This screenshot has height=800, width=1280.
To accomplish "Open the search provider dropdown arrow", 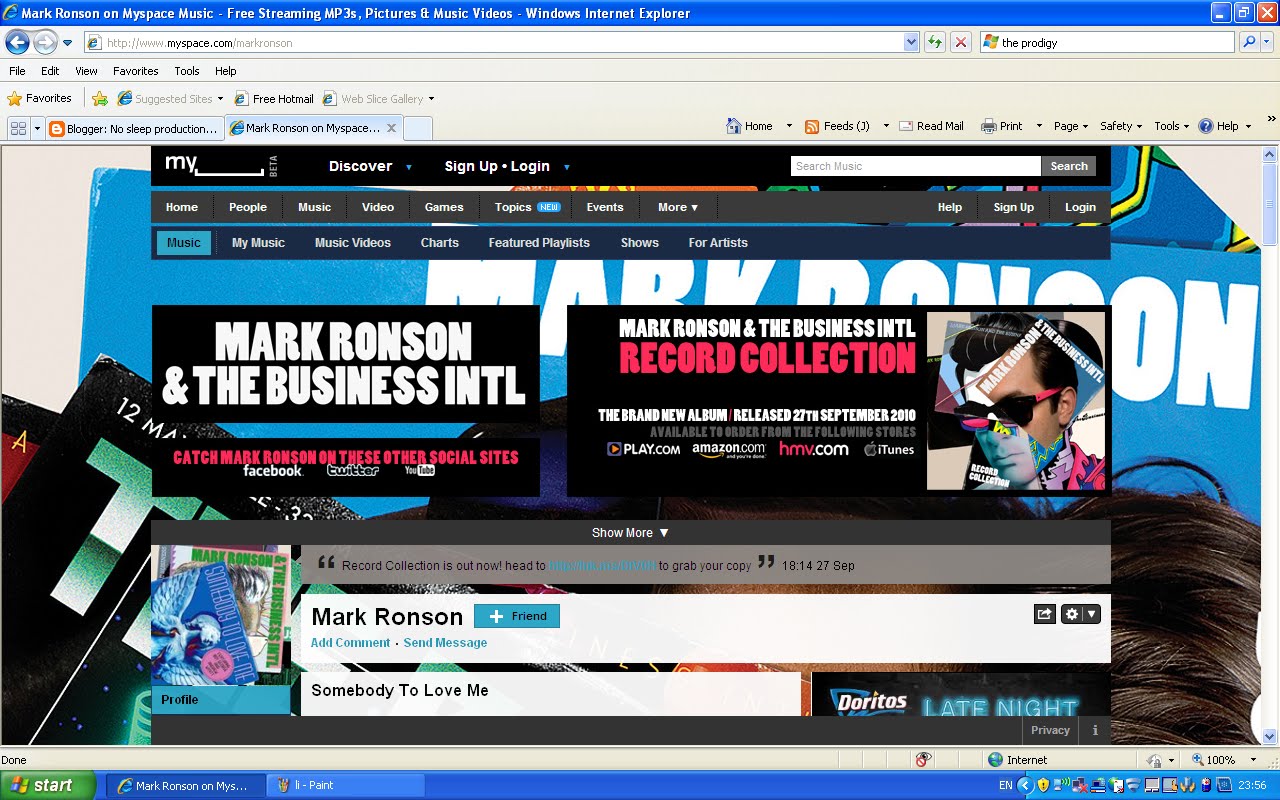I will (x=1268, y=42).
